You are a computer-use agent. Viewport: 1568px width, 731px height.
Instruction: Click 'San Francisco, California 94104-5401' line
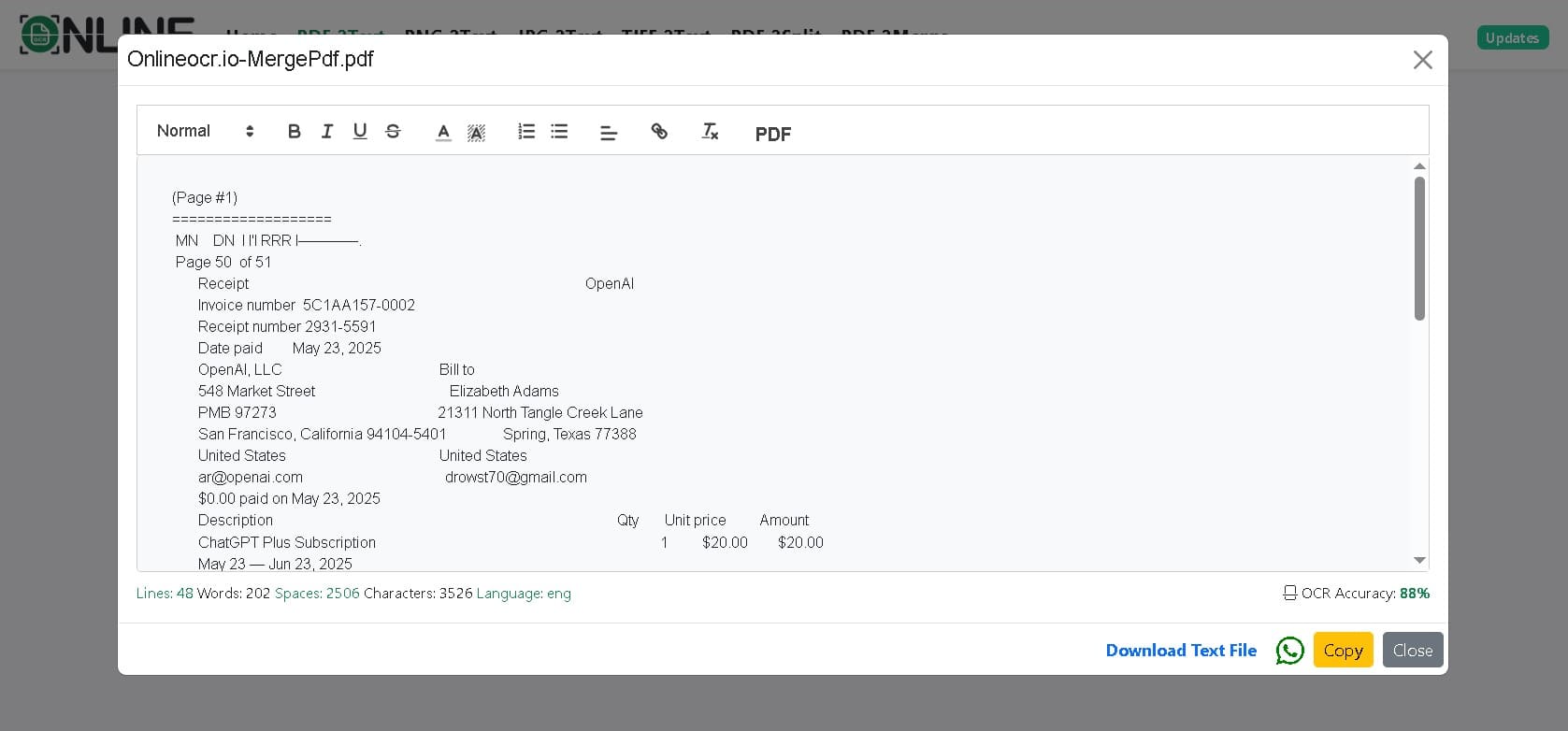pos(323,434)
